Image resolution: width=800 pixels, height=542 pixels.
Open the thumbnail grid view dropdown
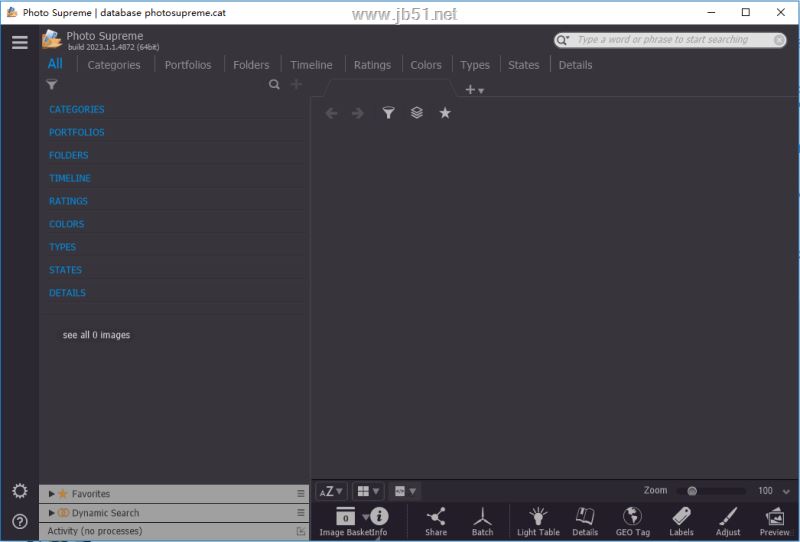click(x=368, y=491)
